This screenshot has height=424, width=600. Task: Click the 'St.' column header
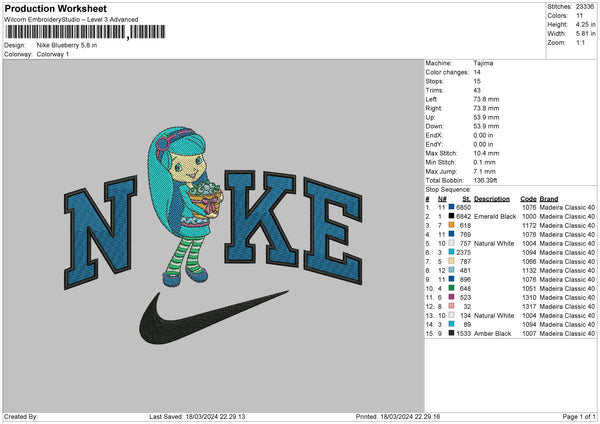(x=466, y=199)
